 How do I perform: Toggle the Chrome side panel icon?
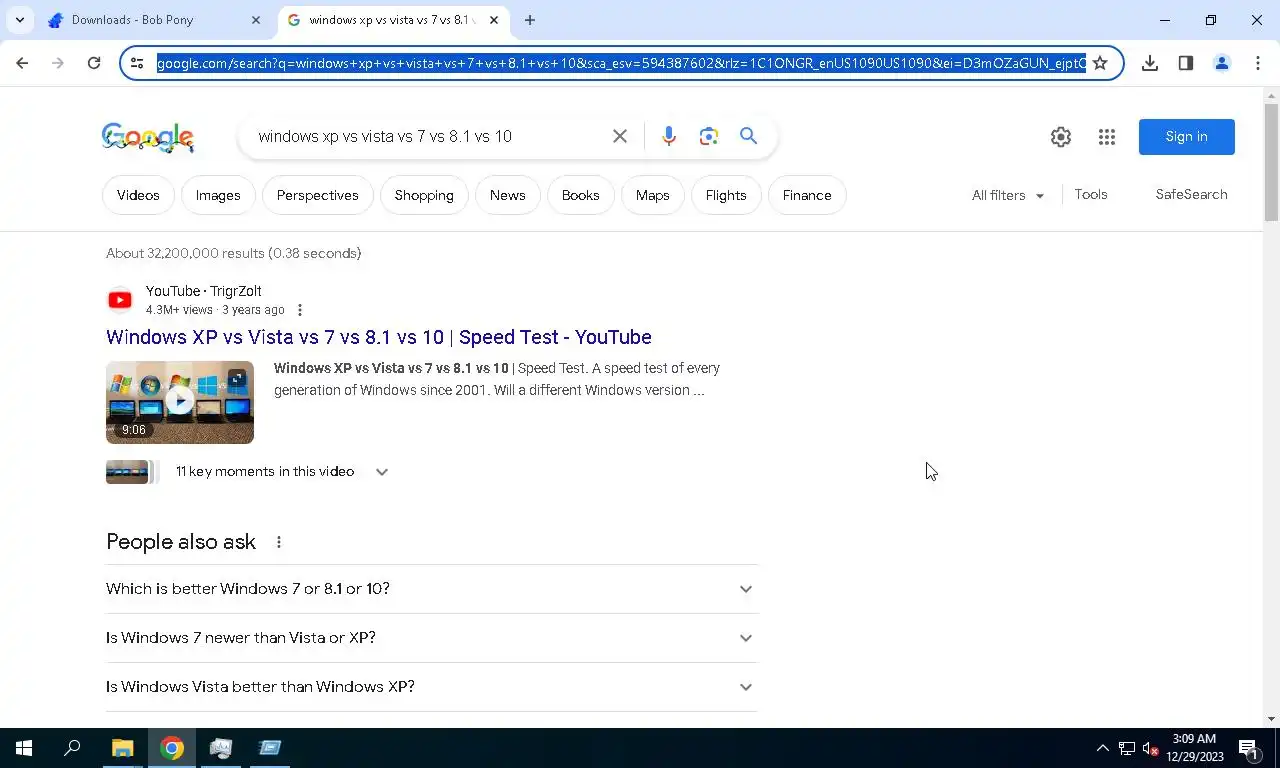pyautogui.click(x=1186, y=63)
